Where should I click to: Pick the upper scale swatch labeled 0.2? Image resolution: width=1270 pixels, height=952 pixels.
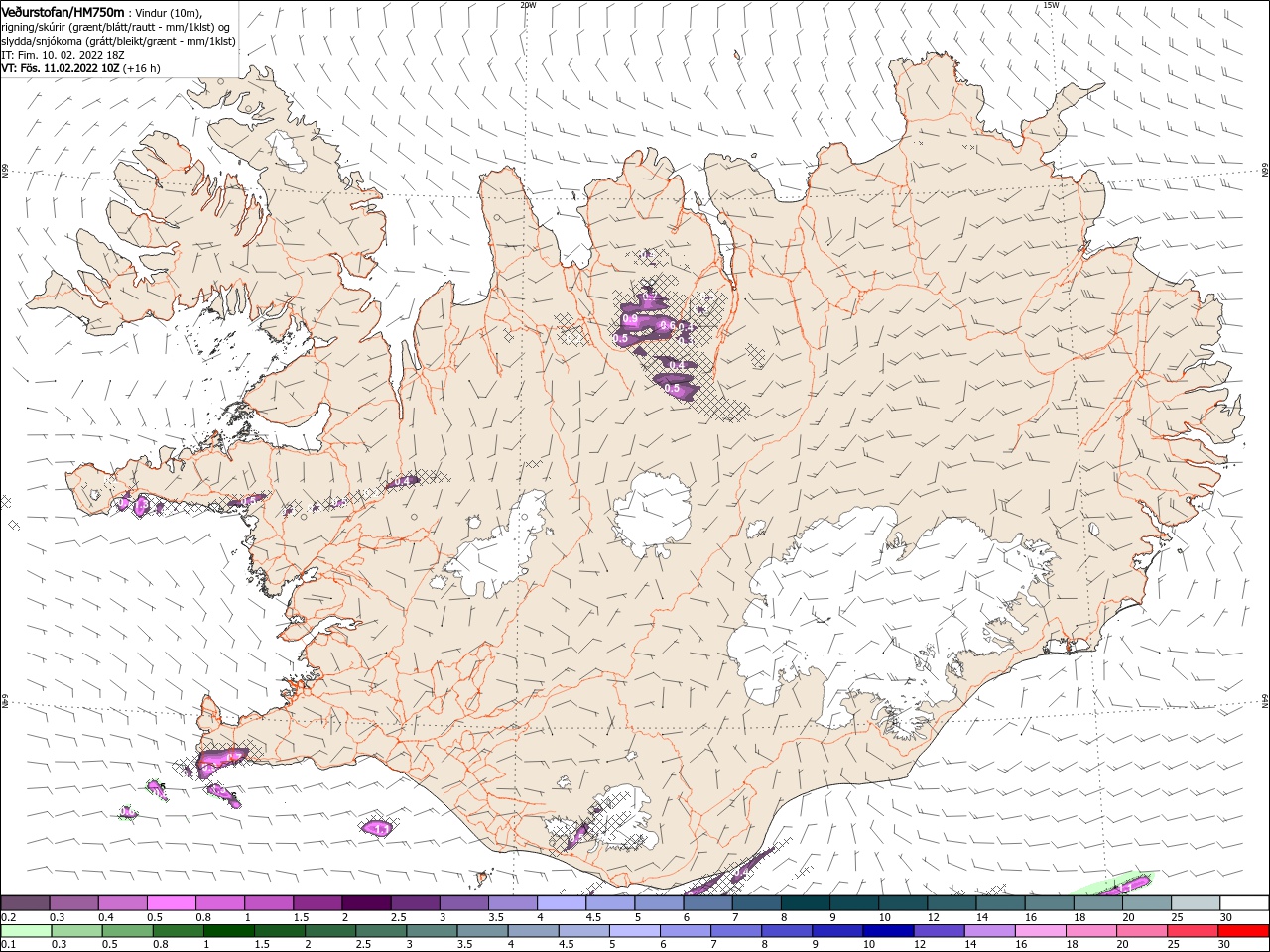25,903
